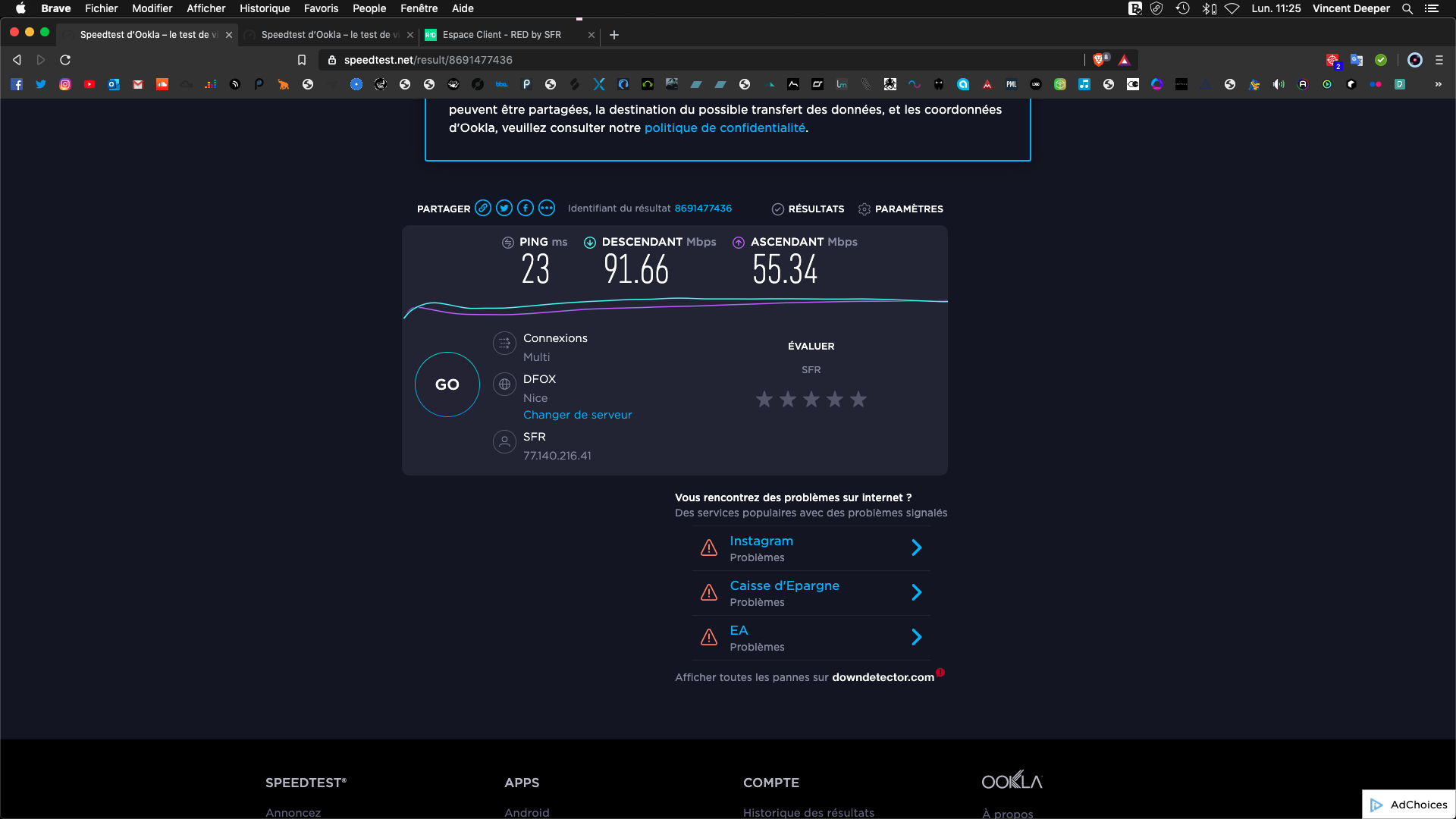1456x819 pixels.
Task: Rate SFR with the third star
Action: pos(811,399)
